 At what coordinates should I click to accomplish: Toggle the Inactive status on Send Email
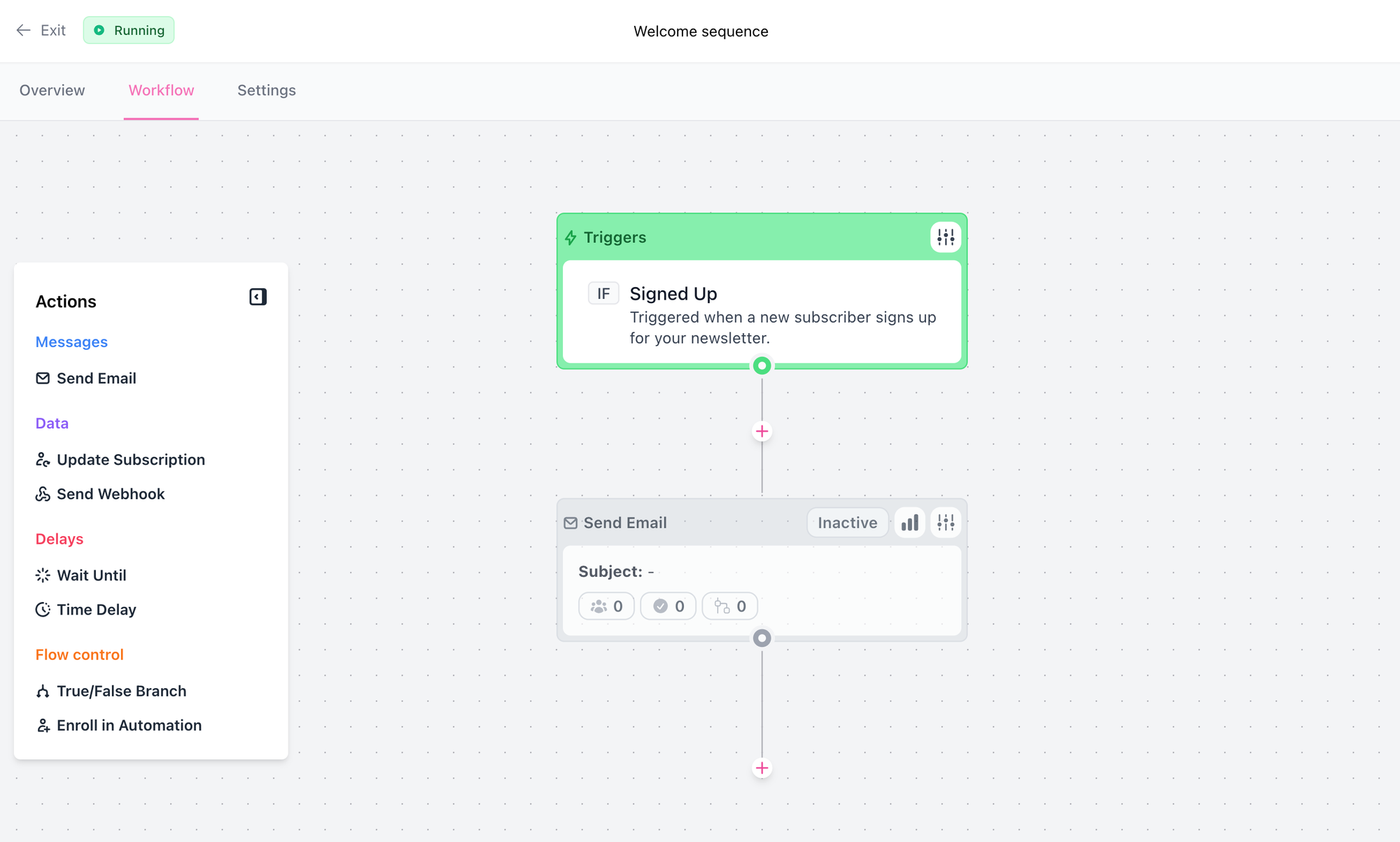[847, 523]
